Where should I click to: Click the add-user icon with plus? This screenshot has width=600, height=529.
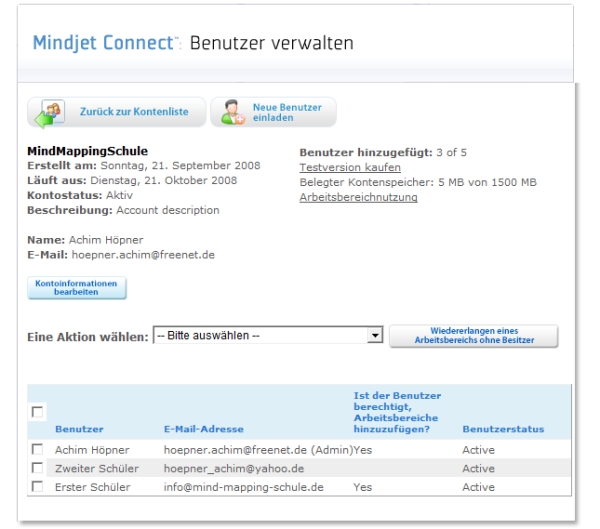click(x=233, y=112)
